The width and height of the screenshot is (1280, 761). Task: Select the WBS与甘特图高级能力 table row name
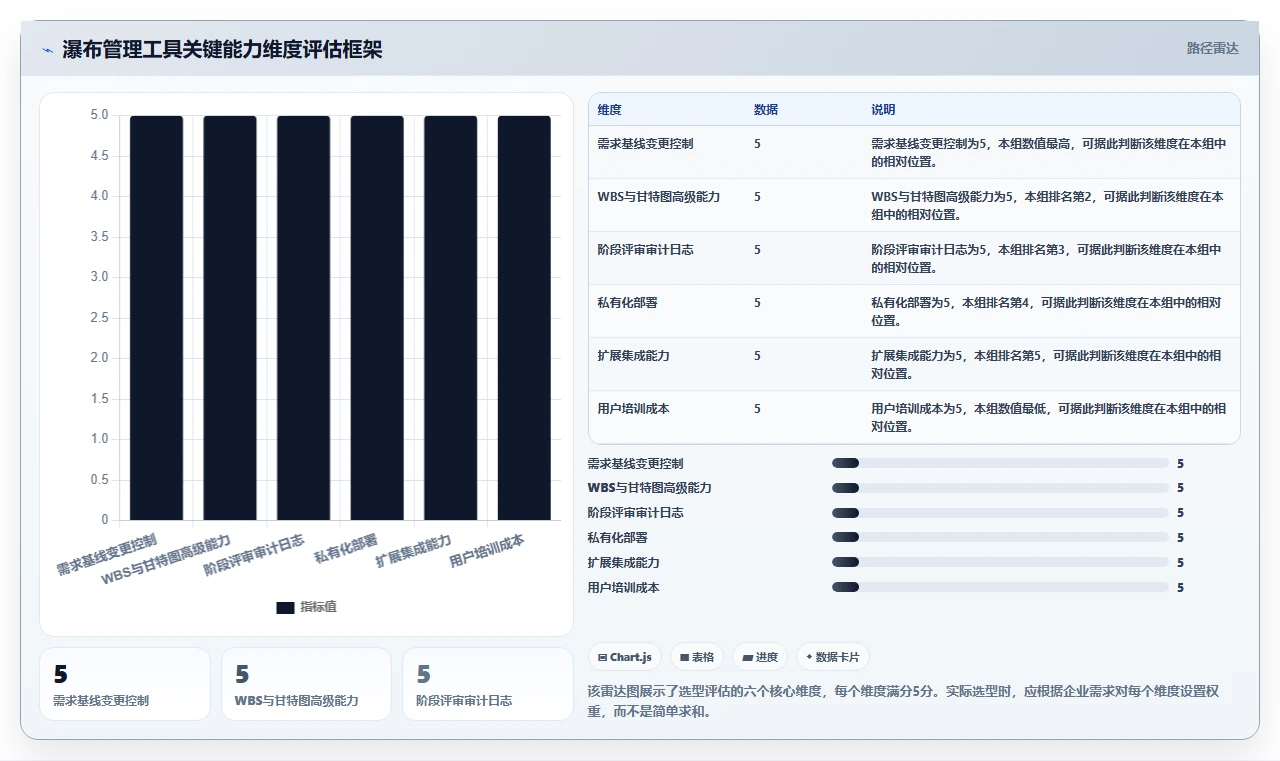tap(658, 197)
